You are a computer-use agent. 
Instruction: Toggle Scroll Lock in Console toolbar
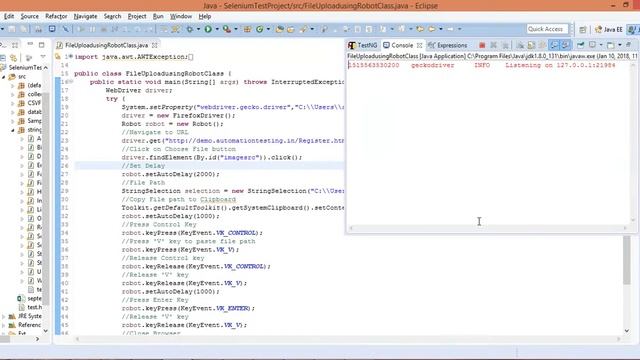[531, 45]
